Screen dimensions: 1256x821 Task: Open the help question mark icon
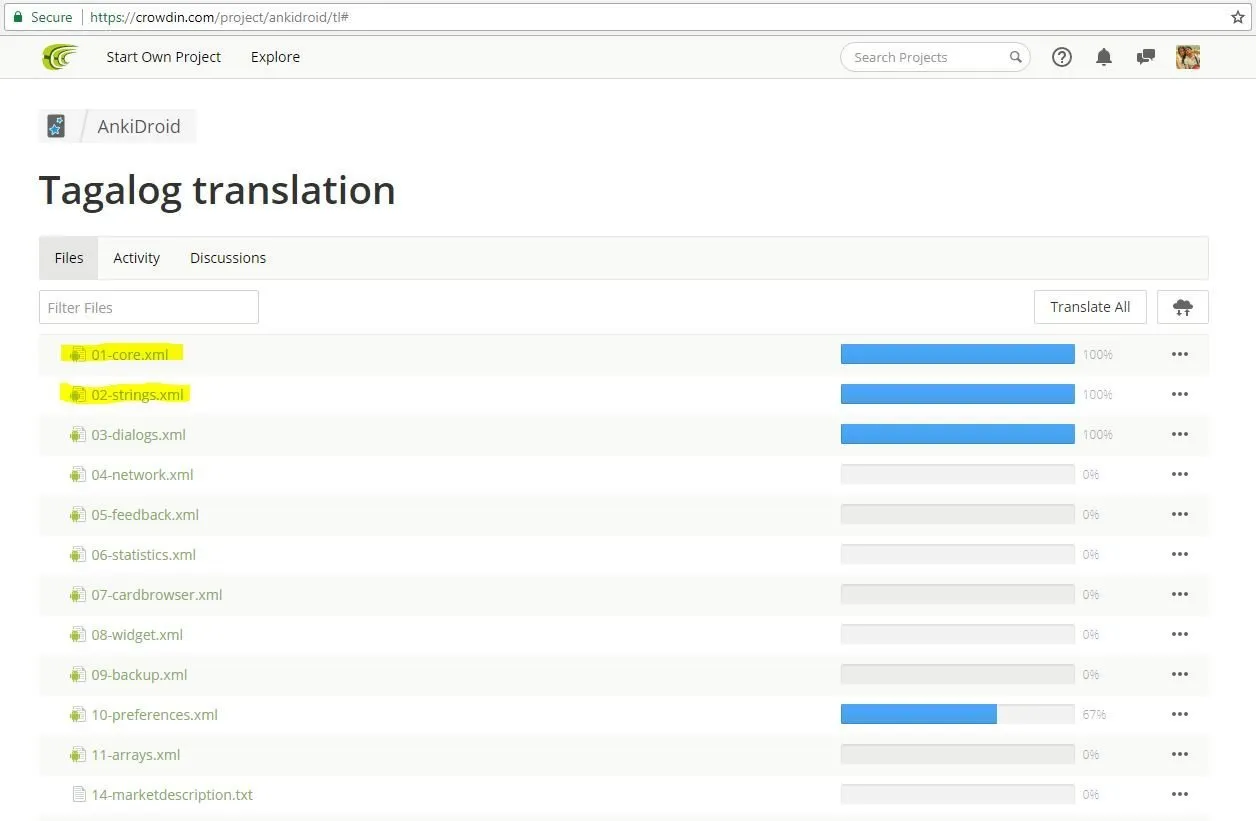(x=1062, y=57)
